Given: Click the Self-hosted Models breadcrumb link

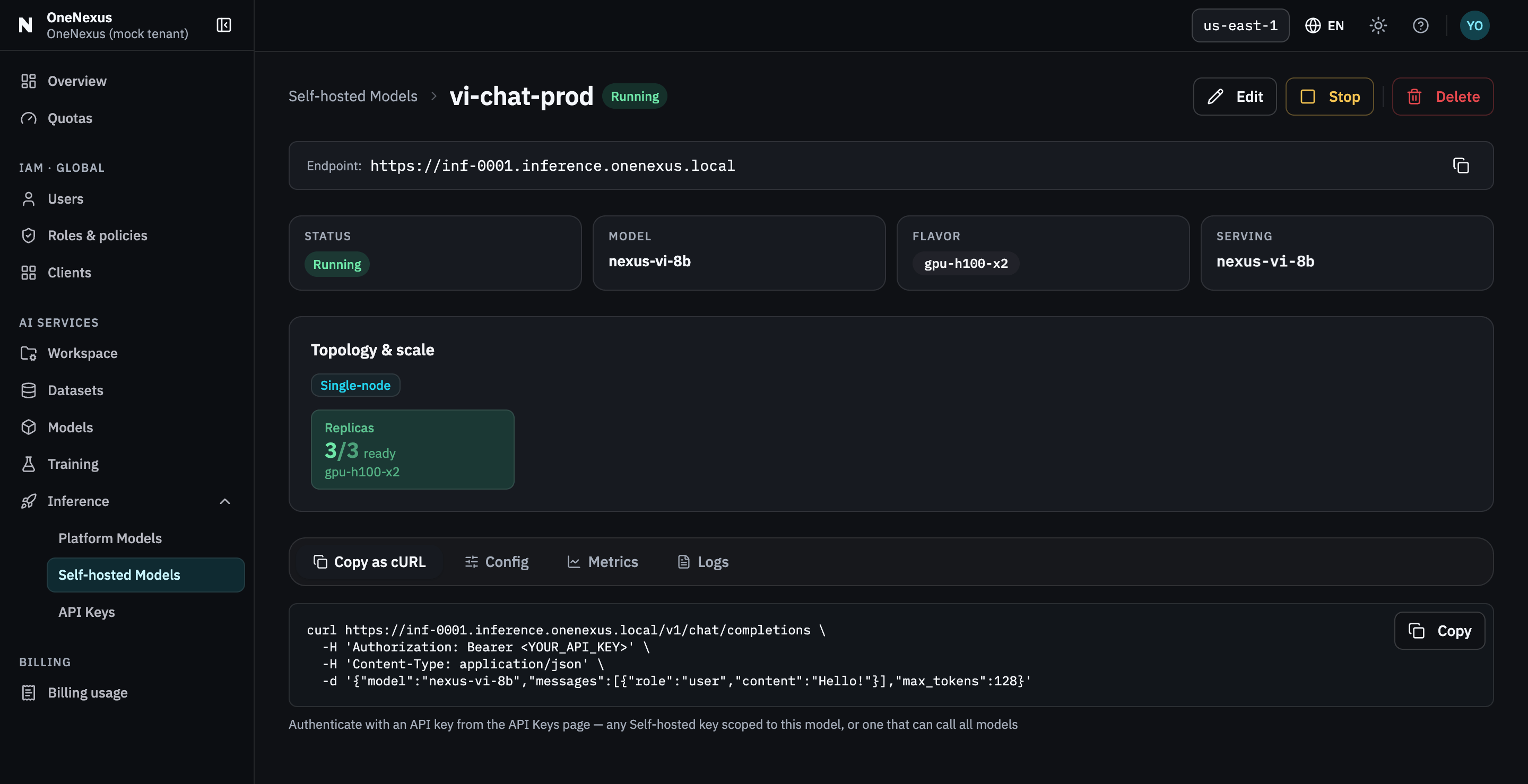Looking at the screenshot, I should coord(353,96).
